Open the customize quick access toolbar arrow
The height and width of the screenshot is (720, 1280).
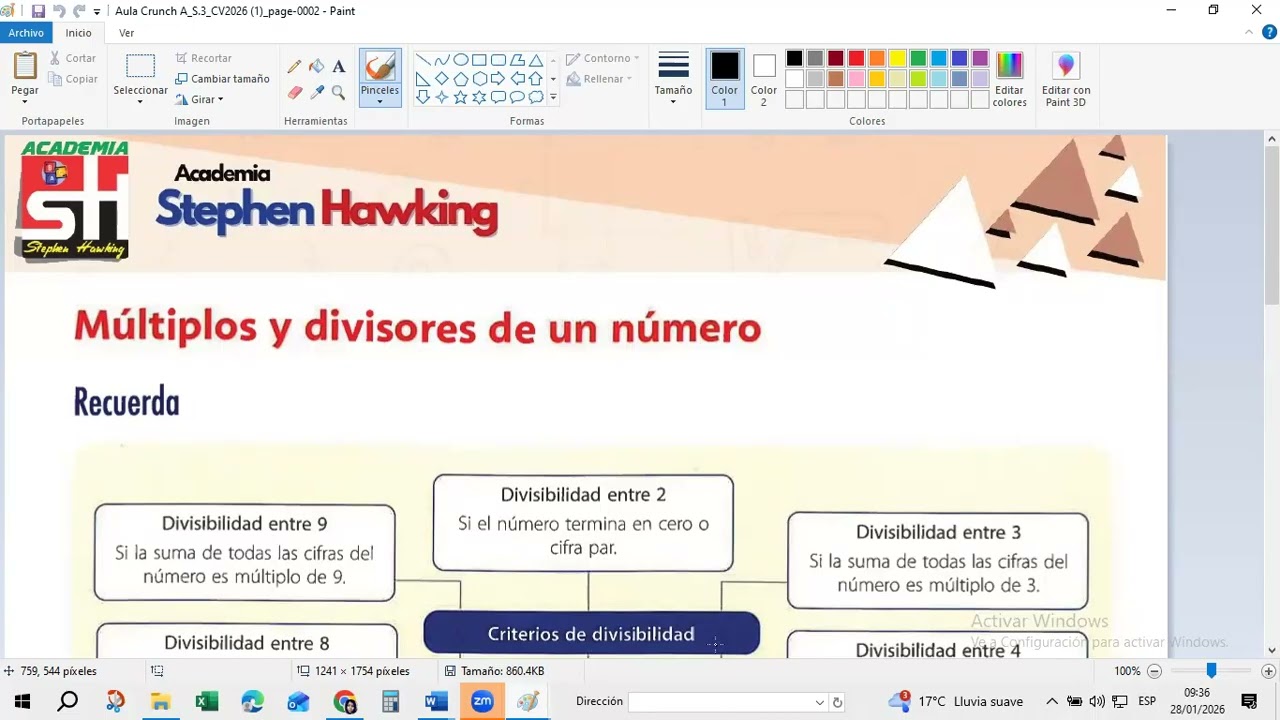(97, 11)
